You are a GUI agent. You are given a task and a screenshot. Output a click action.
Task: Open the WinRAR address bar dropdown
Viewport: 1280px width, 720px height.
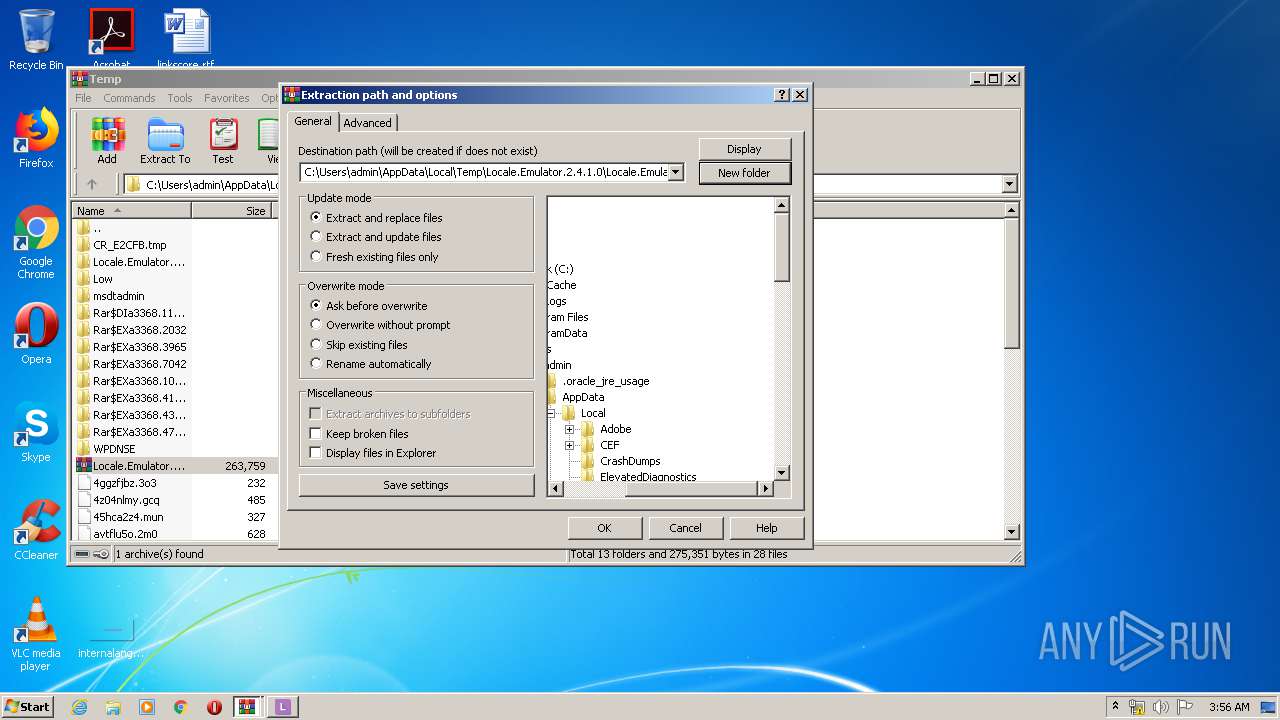point(1009,184)
